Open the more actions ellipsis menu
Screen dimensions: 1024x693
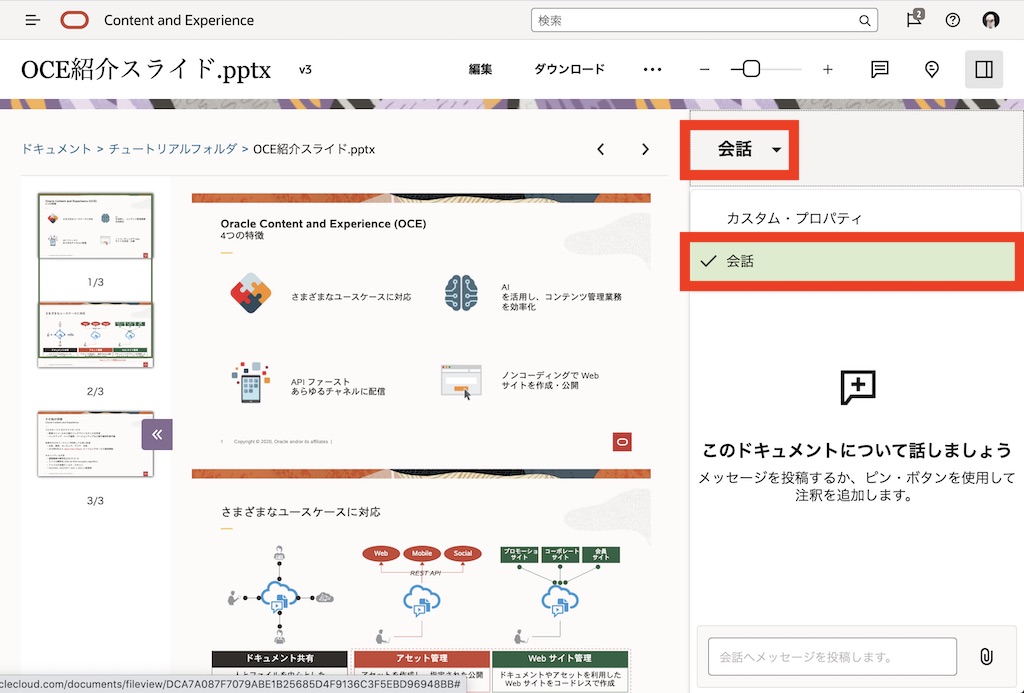[x=653, y=69]
